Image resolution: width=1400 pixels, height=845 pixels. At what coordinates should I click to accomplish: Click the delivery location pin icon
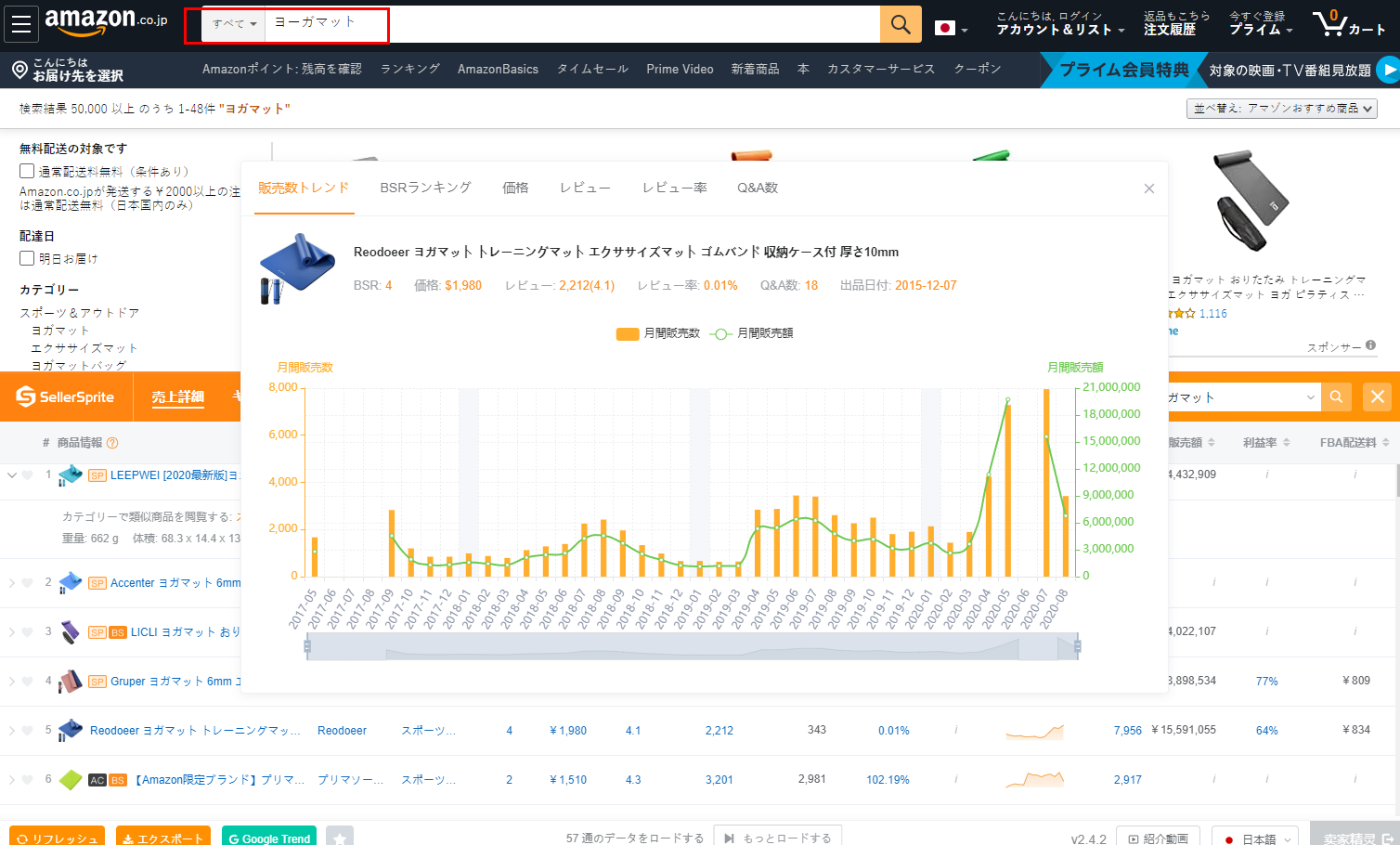[x=19, y=70]
